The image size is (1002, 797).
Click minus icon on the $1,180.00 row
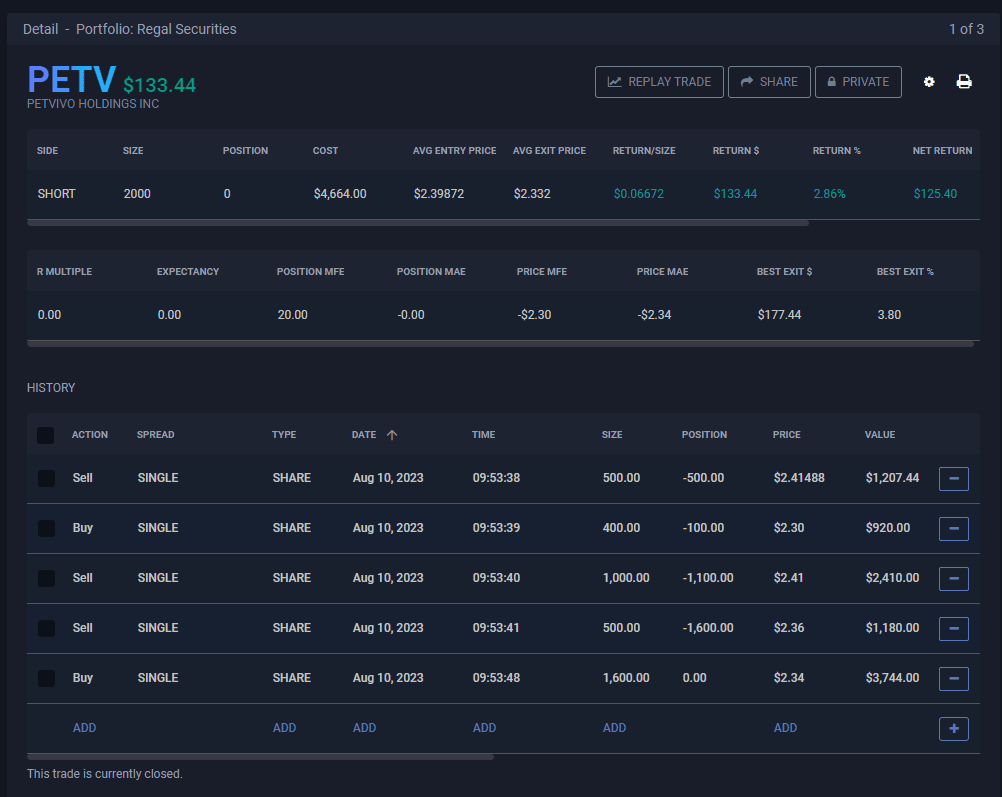pyautogui.click(x=953, y=629)
